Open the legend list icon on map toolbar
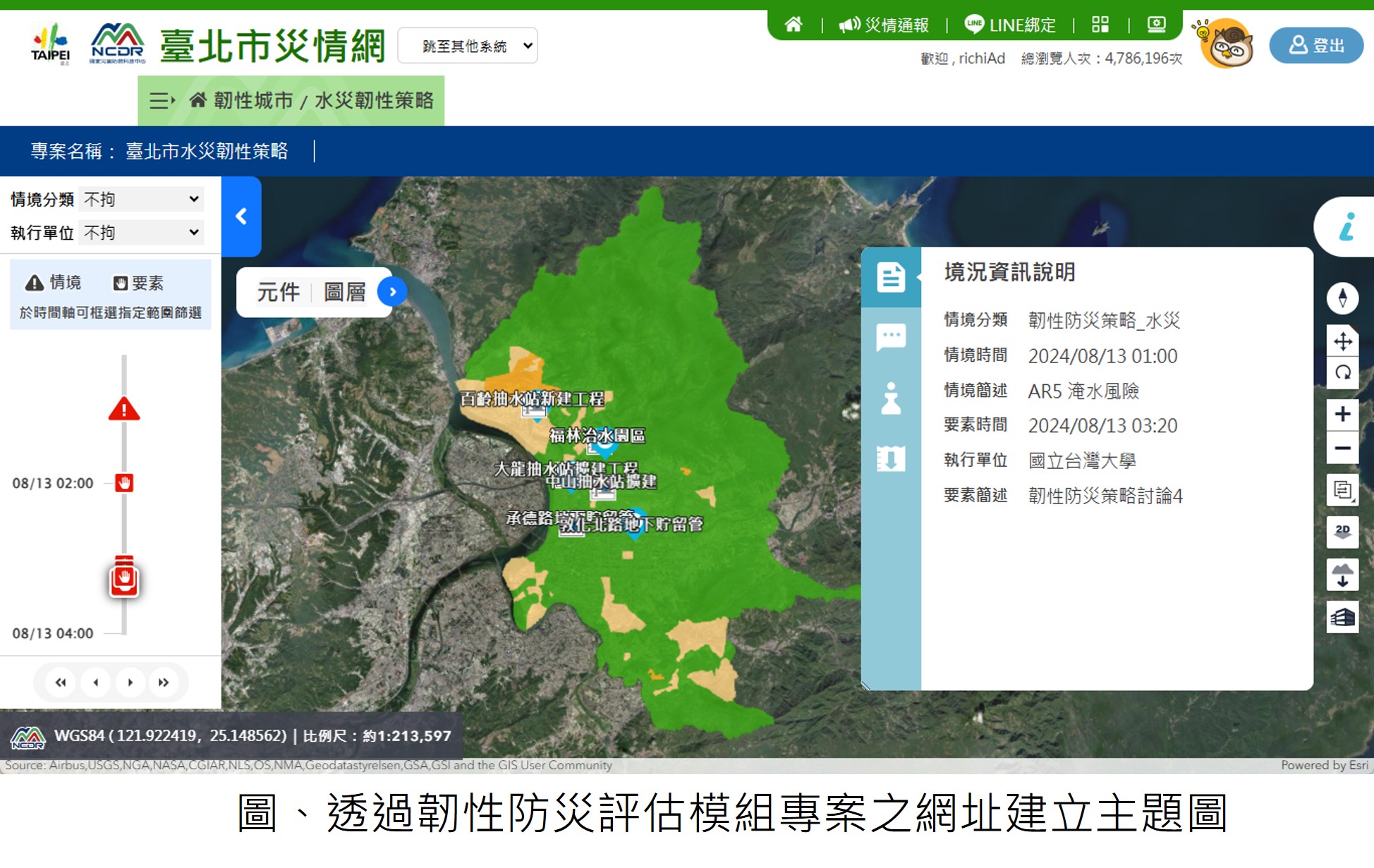The image size is (1374, 868). (x=1343, y=490)
